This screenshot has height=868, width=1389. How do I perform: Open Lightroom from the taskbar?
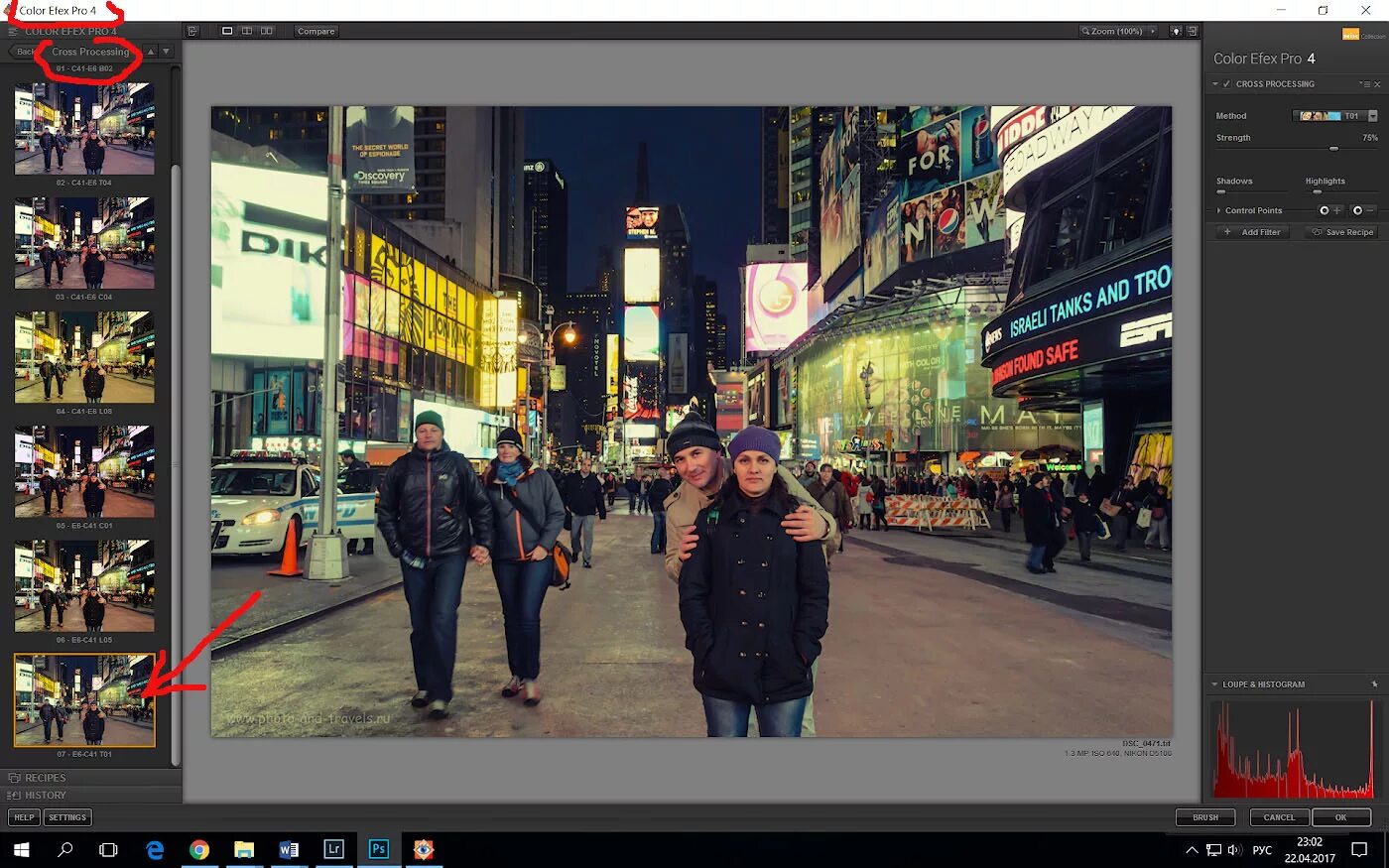333,849
